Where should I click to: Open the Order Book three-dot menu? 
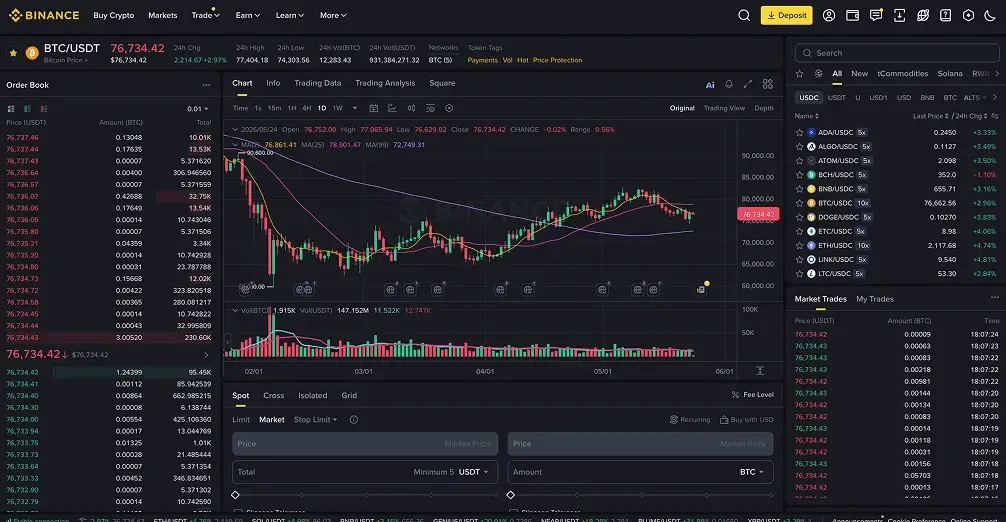click(206, 85)
